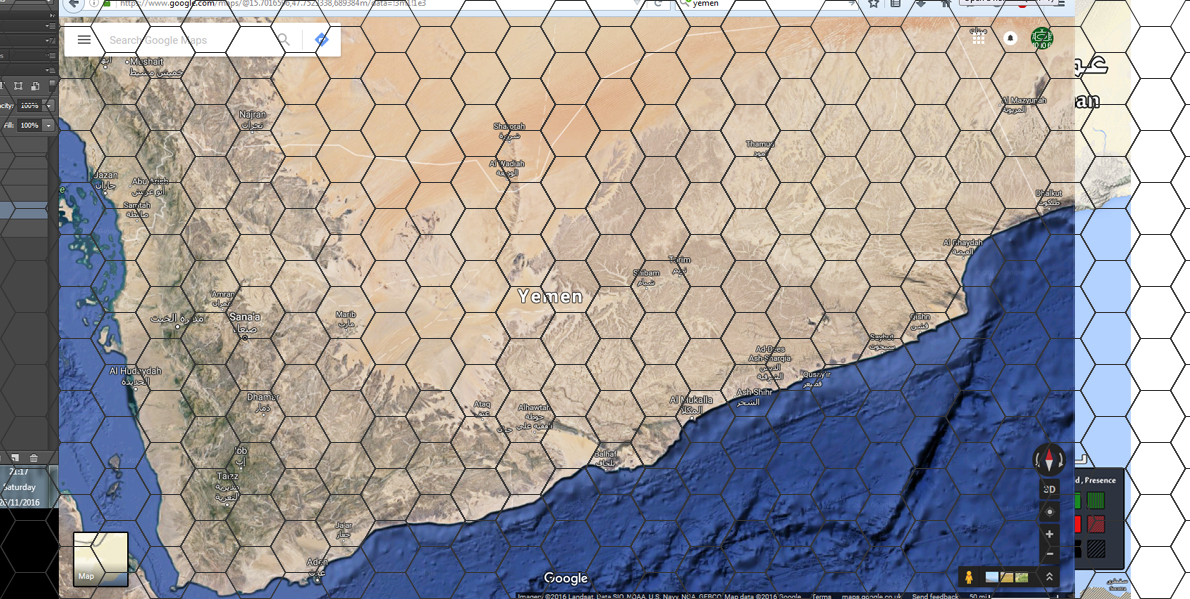Click the Al Mukalla label
The image size is (1190, 599).
pos(691,399)
